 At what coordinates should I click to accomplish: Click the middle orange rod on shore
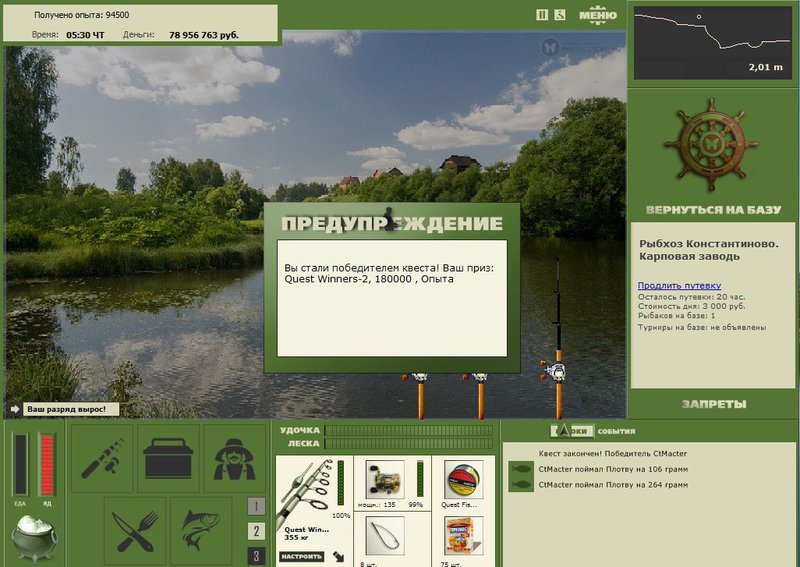(x=480, y=397)
